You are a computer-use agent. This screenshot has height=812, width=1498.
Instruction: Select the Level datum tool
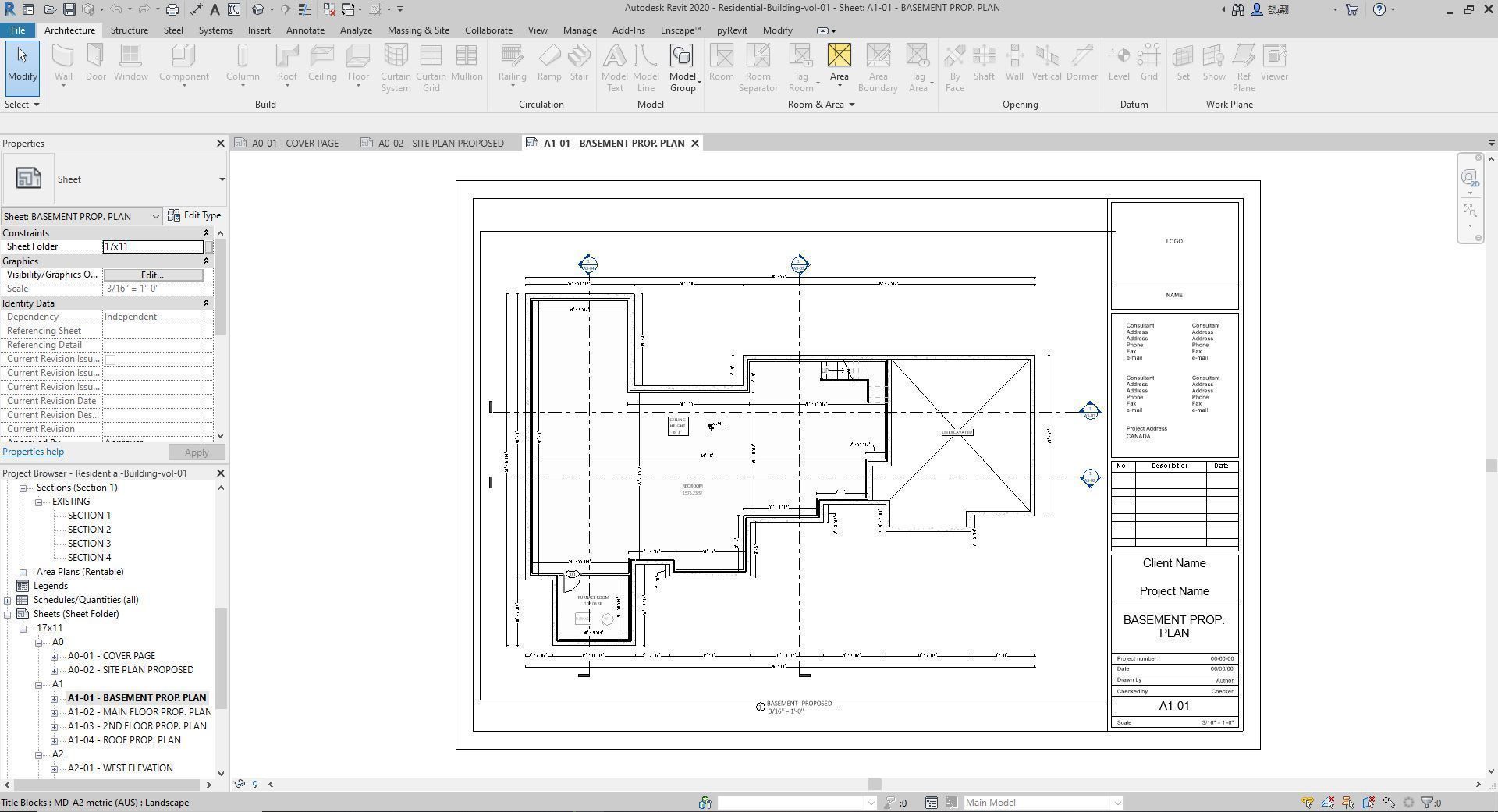(1119, 63)
